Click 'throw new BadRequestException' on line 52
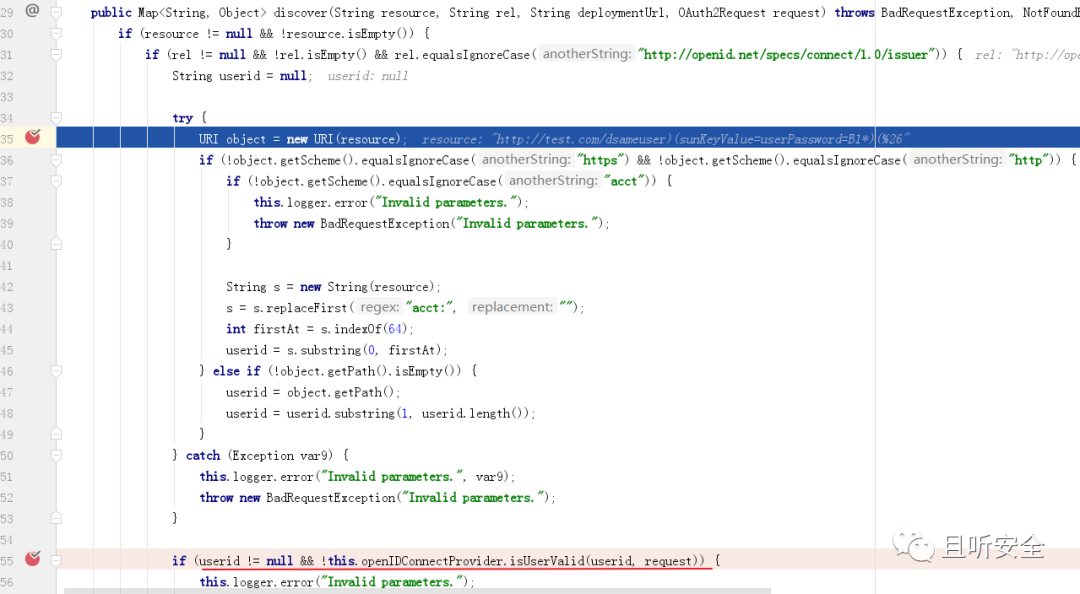 click(298, 498)
